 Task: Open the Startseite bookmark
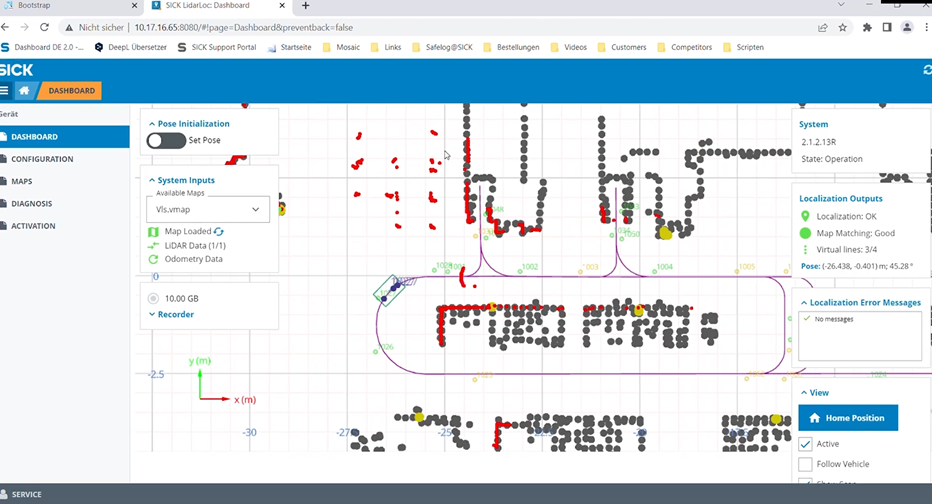click(289, 48)
